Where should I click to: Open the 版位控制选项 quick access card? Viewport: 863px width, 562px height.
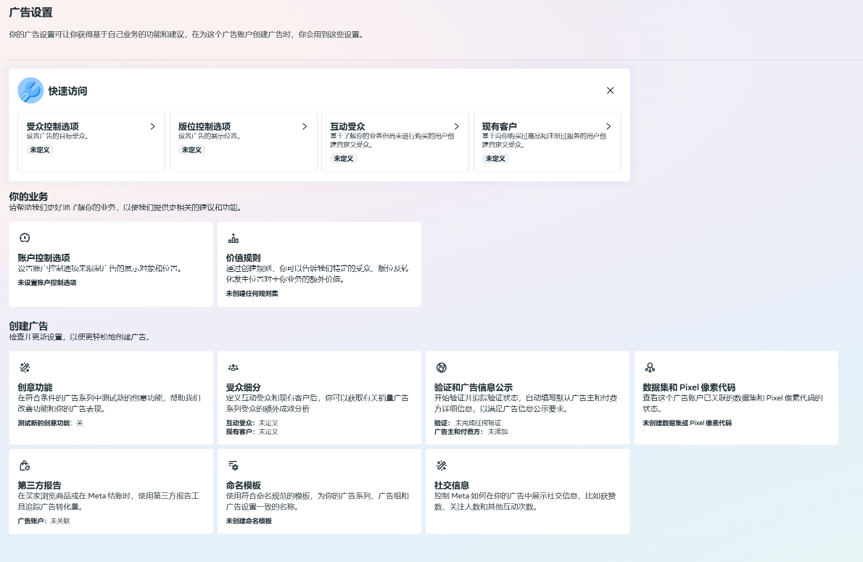pyautogui.click(x=243, y=142)
